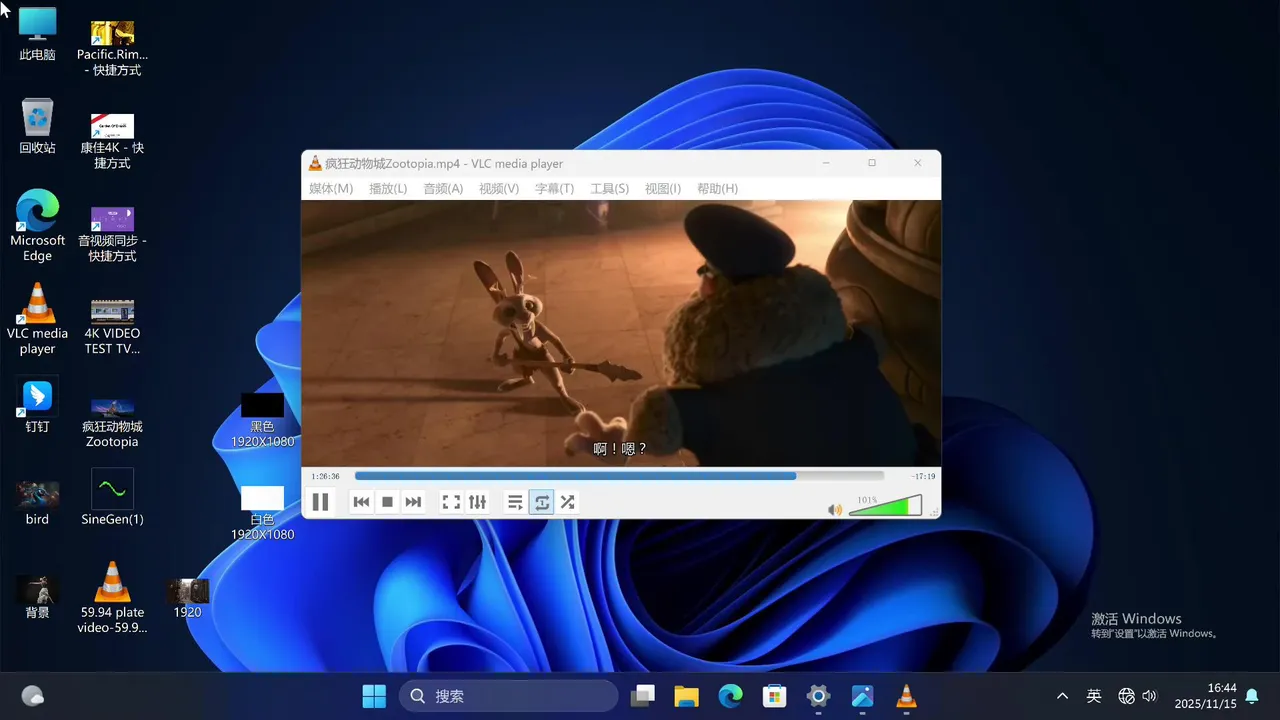Select the bird file on desktop
Viewport: 1280px width, 720px height.
(37, 502)
